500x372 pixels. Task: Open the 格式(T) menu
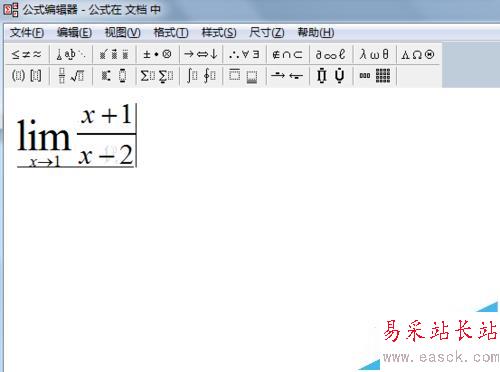[171, 33]
